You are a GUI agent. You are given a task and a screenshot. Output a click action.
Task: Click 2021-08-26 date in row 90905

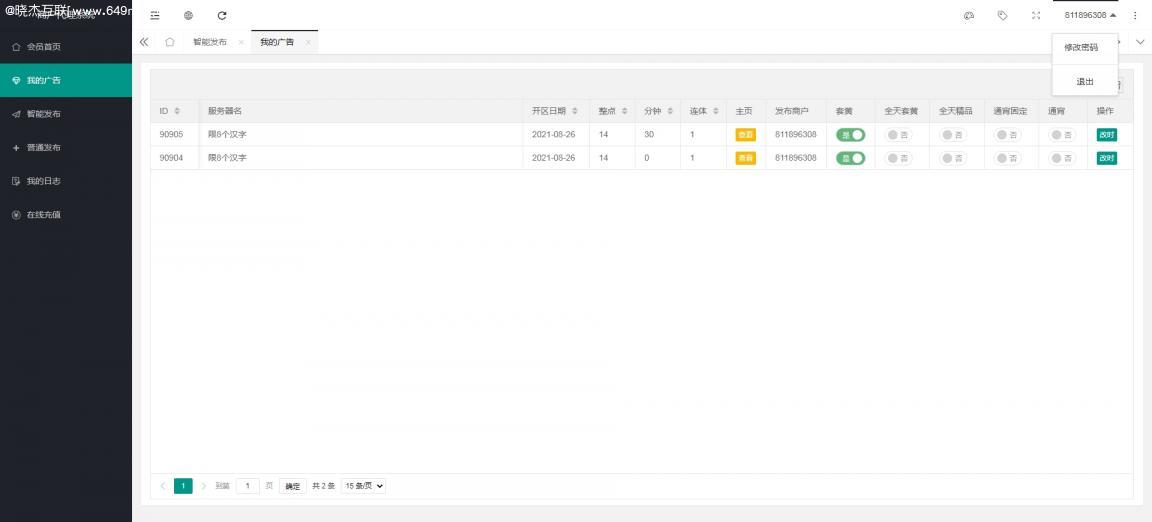coord(553,135)
